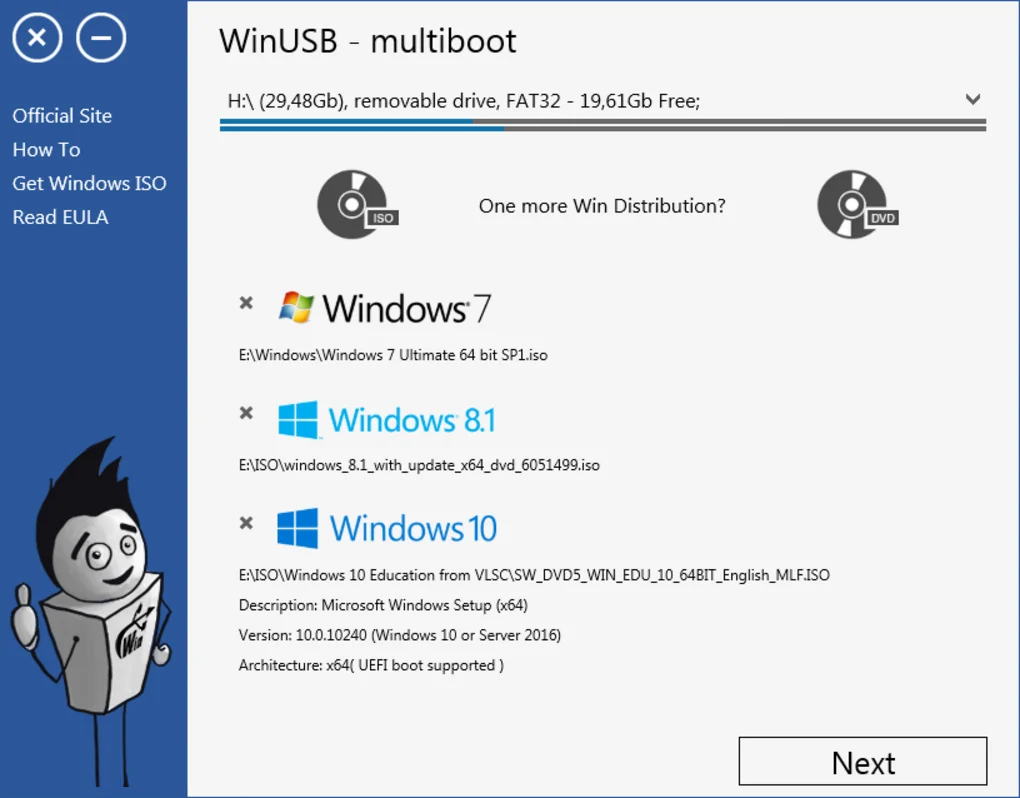The width and height of the screenshot is (1020, 798).
Task: Click the WinUSB mascot character
Action: pos(90,611)
